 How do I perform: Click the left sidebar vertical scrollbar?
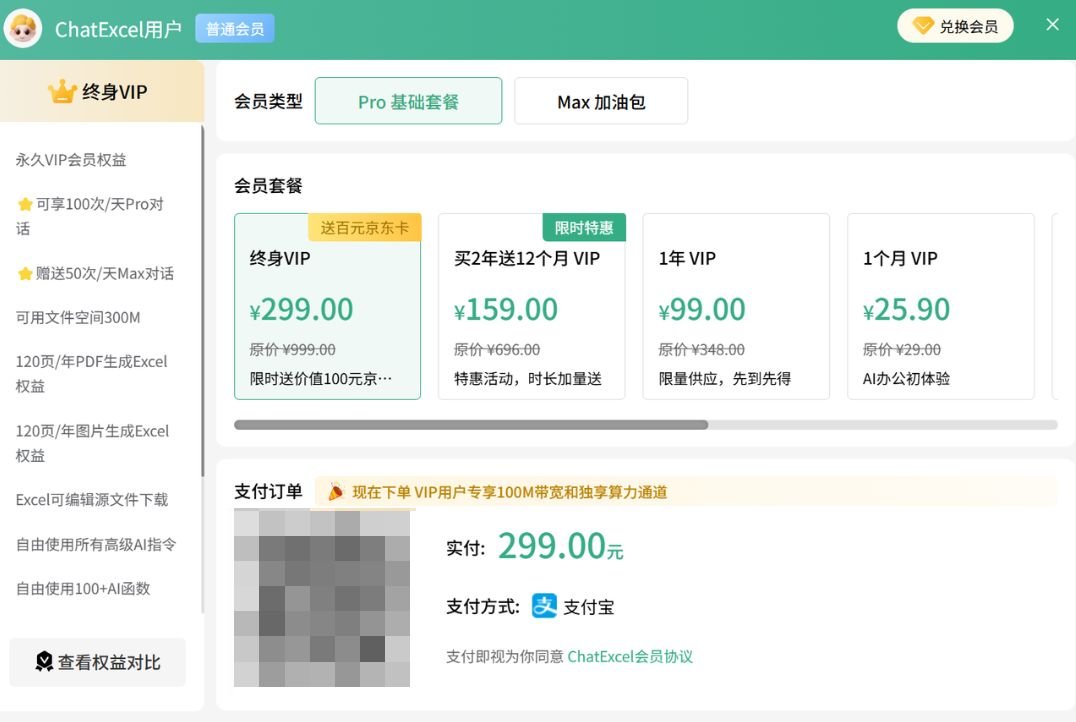(202, 301)
